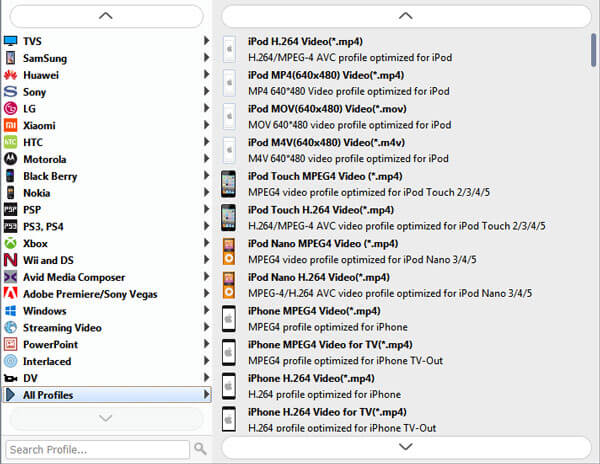Click the Windows logo icon
The width and height of the screenshot is (600, 464).
pyautogui.click(x=10, y=310)
